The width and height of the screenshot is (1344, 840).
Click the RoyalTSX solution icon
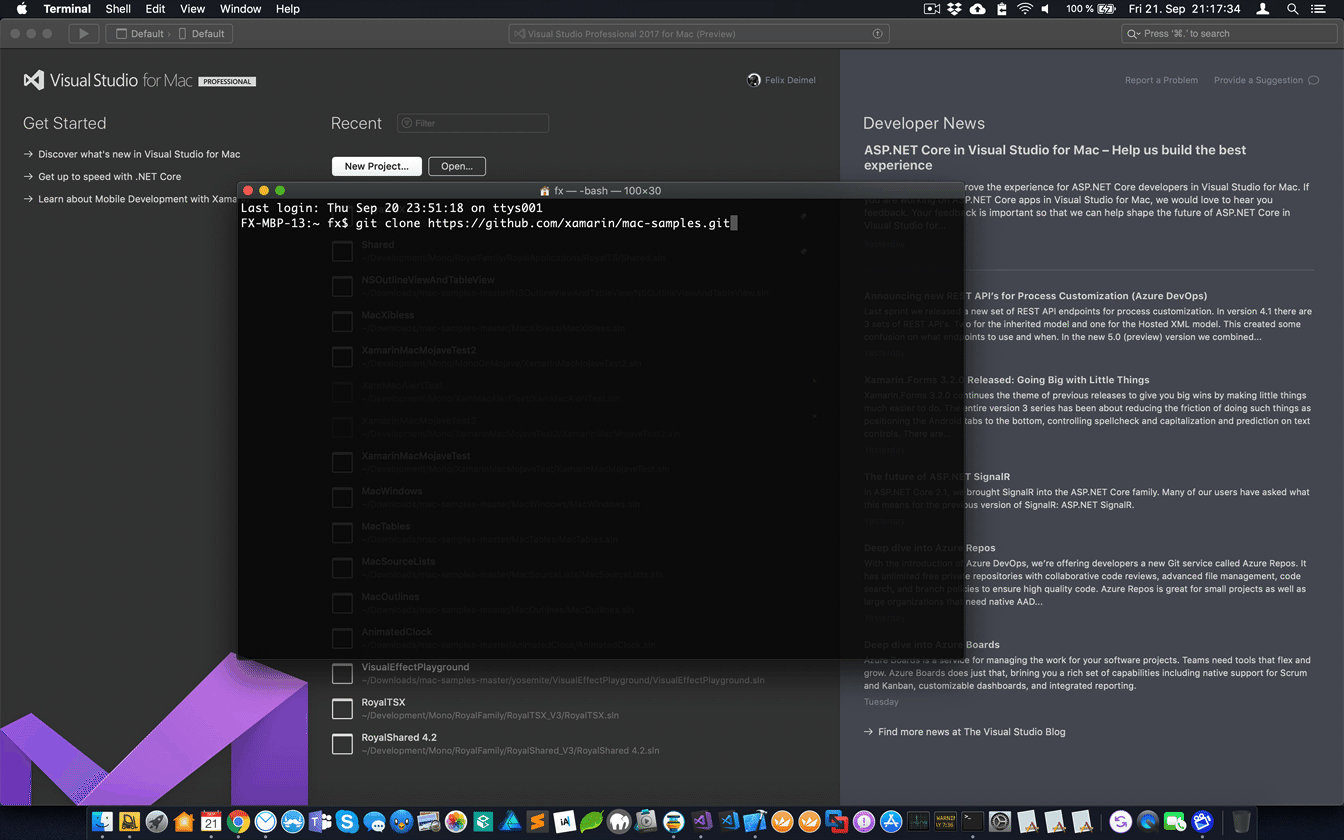point(342,709)
